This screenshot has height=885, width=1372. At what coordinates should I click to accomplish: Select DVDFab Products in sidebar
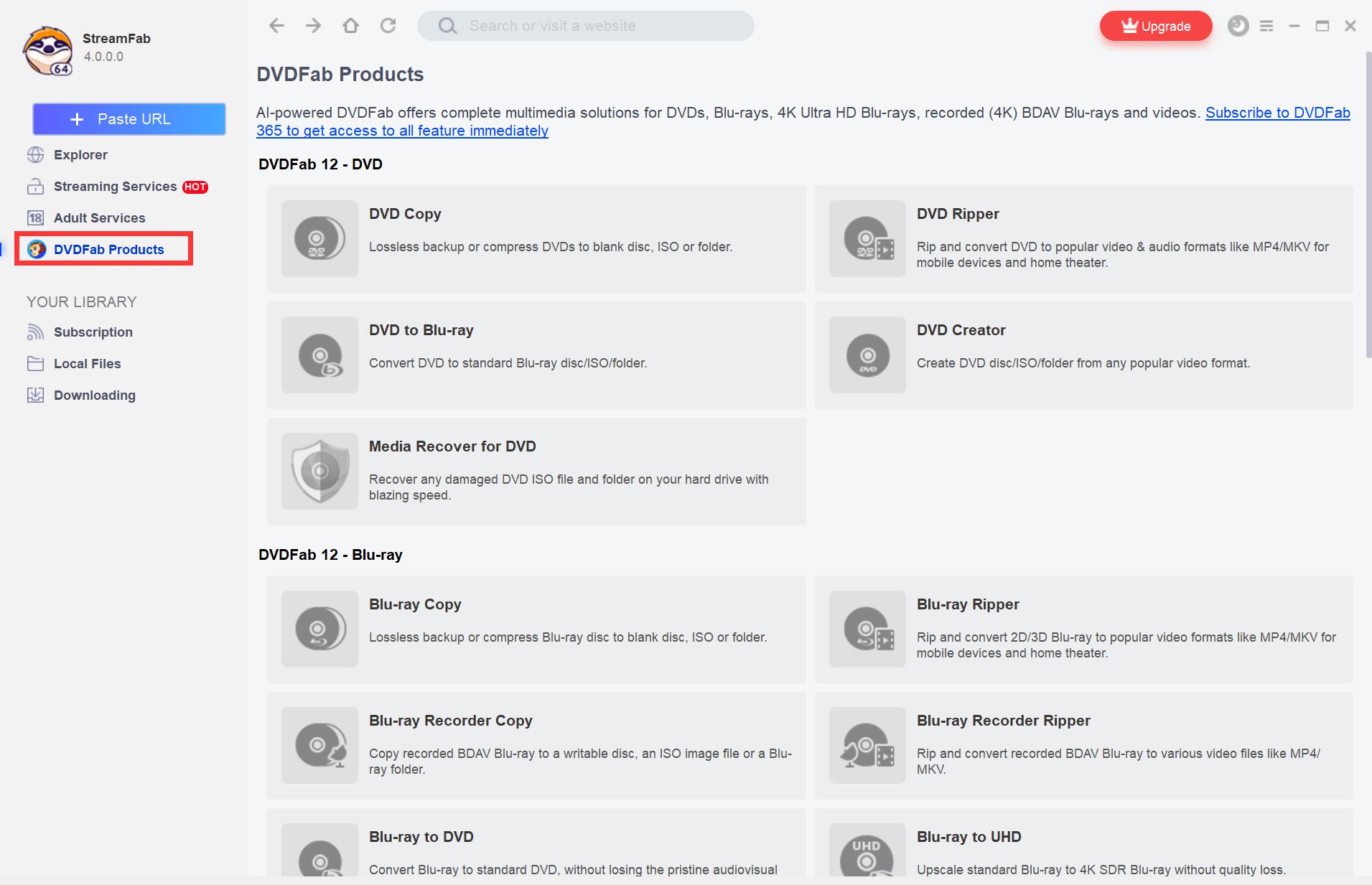tap(108, 249)
